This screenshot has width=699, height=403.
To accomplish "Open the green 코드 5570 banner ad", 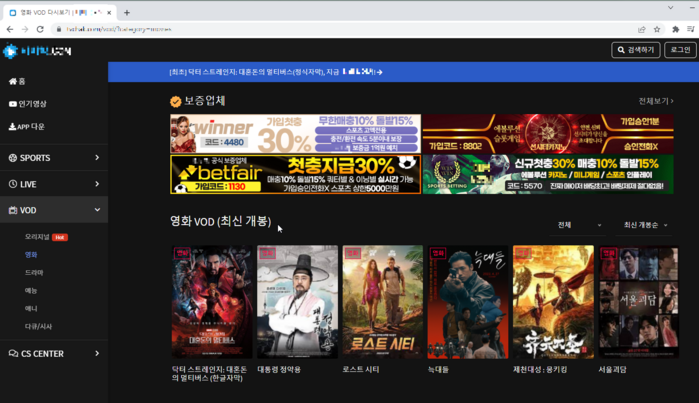I will (548, 174).
